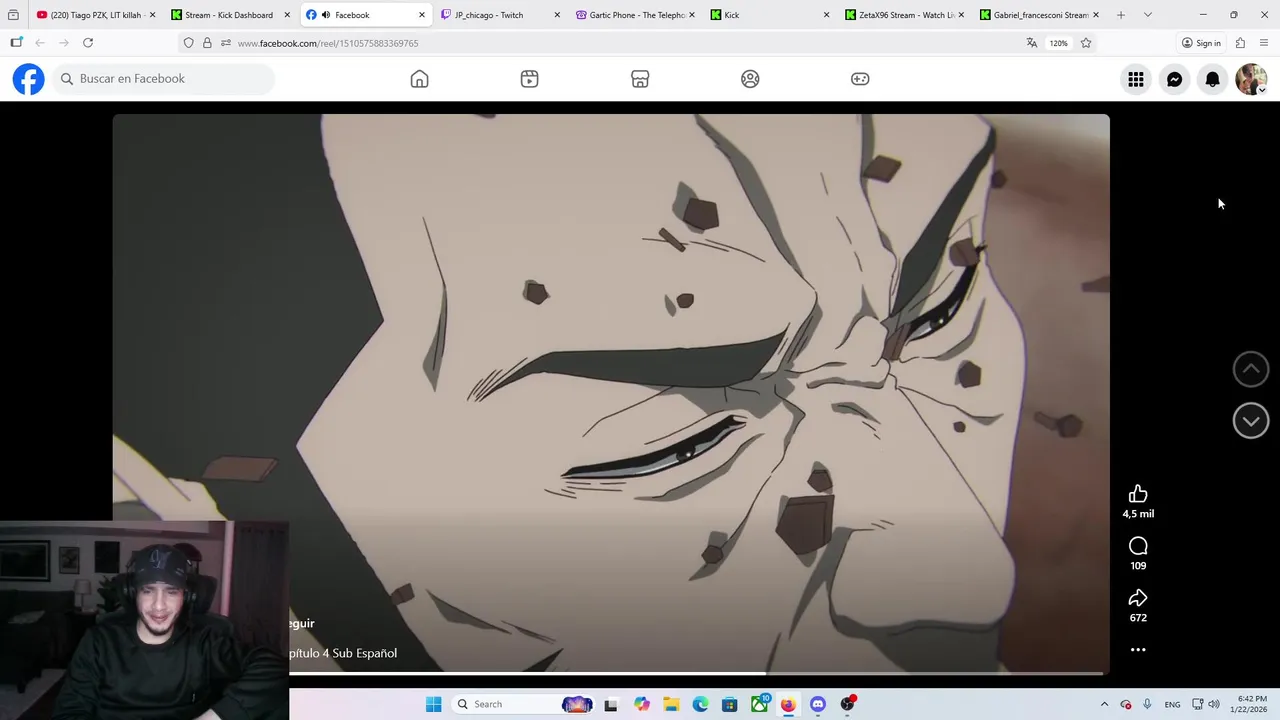The height and width of the screenshot is (720, 1280).
Task: Open the reel's three-dot more options
Action: (x=1138, y=650)
